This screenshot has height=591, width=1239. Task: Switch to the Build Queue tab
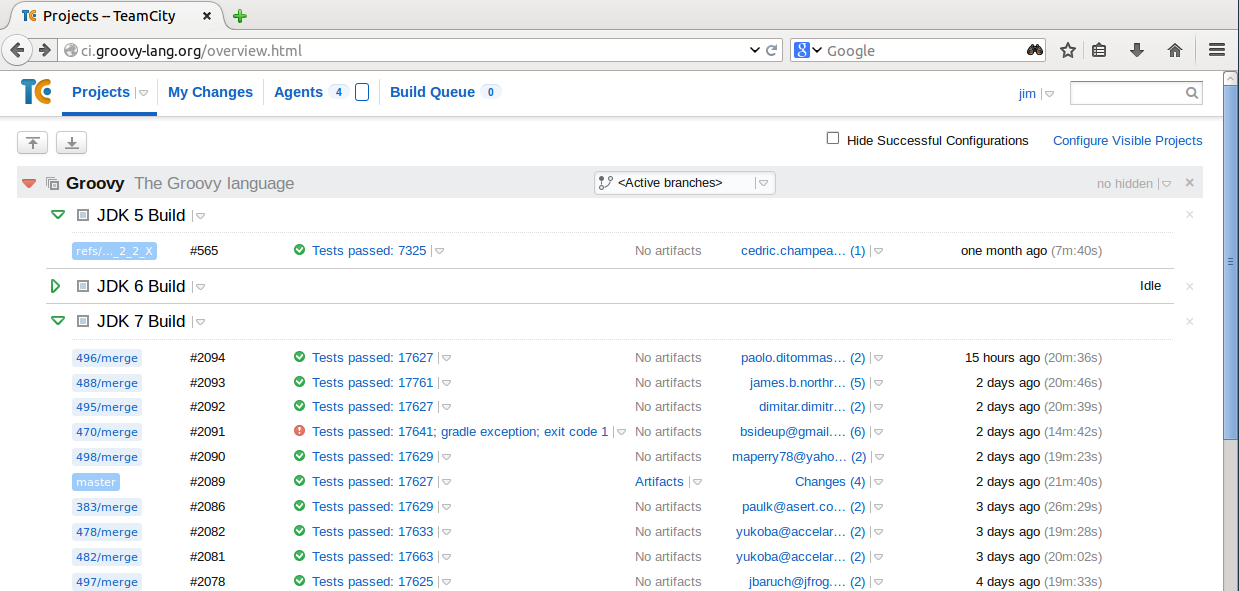[x=432, y=92]
